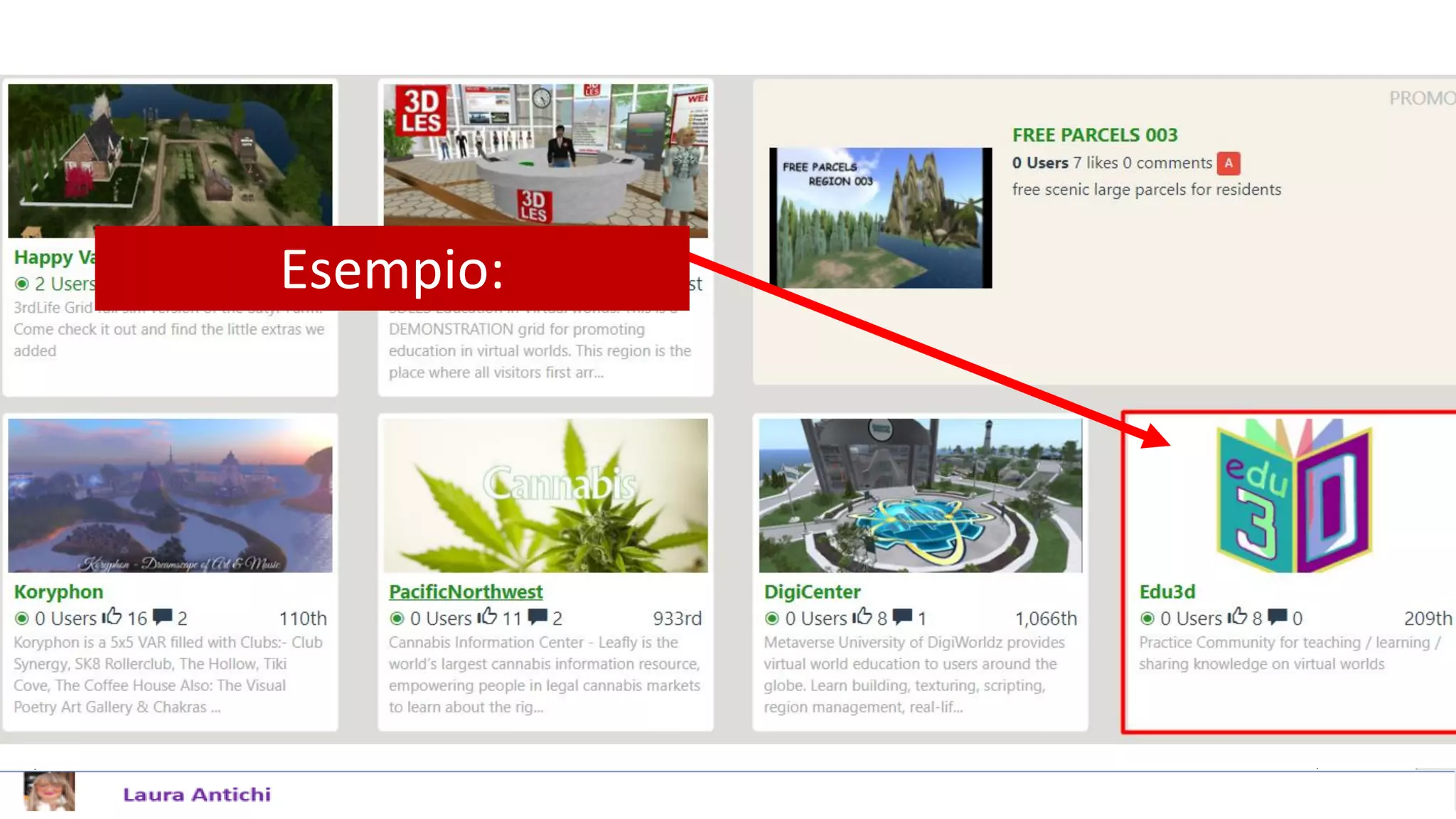Click the Laura Antichi avatar picture
The image size is (1456, 819).
[x=49, y=792]
